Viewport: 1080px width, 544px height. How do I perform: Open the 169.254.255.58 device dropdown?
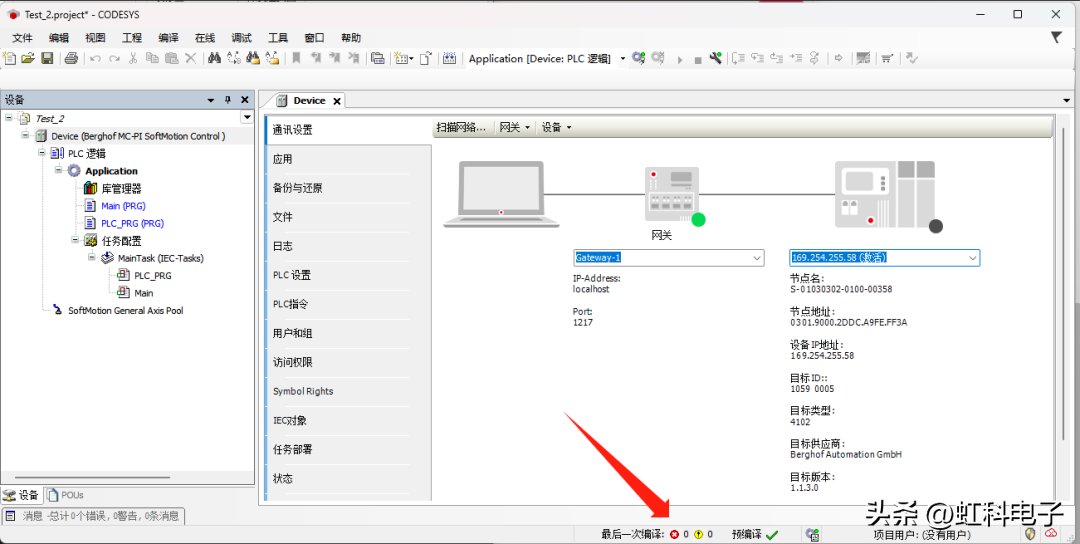tap(973, 258)
